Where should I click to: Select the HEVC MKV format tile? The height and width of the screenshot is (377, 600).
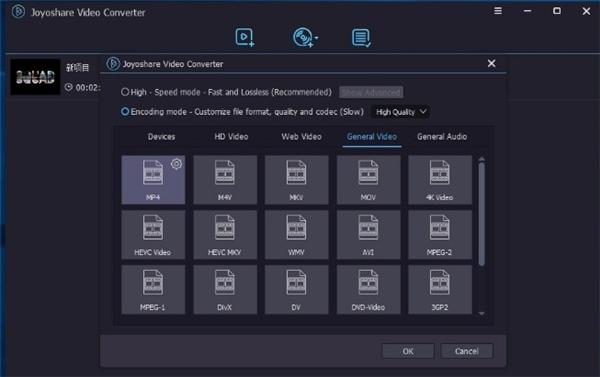point(225,235)
